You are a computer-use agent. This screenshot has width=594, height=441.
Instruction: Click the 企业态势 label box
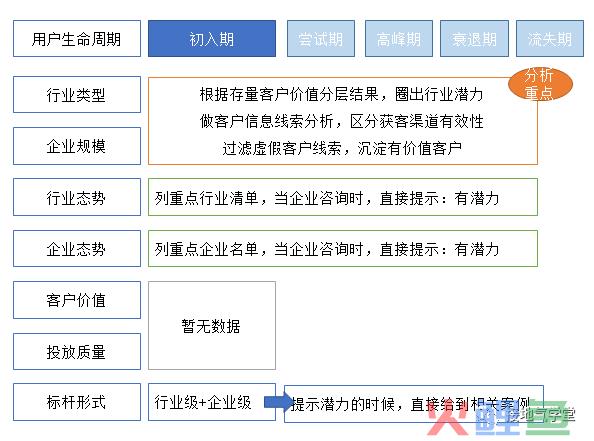77,249
